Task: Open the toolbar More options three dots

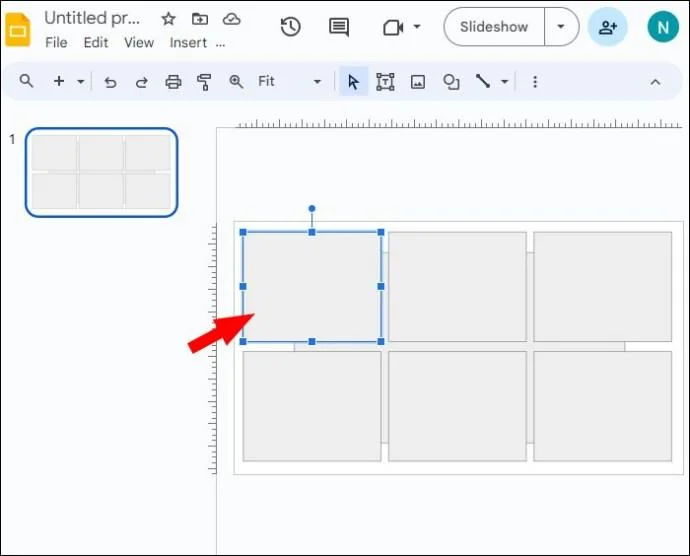Action: 535,82
